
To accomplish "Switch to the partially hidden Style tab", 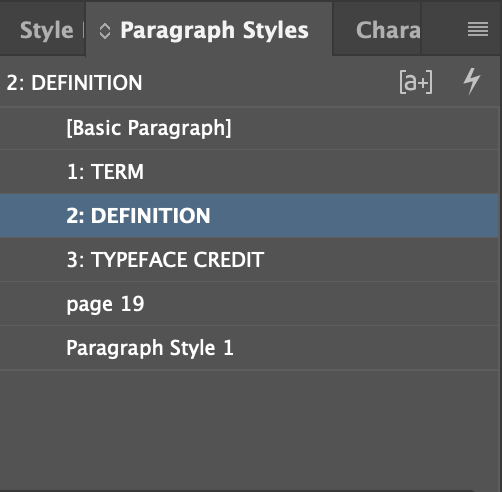I will click(46, 31).
